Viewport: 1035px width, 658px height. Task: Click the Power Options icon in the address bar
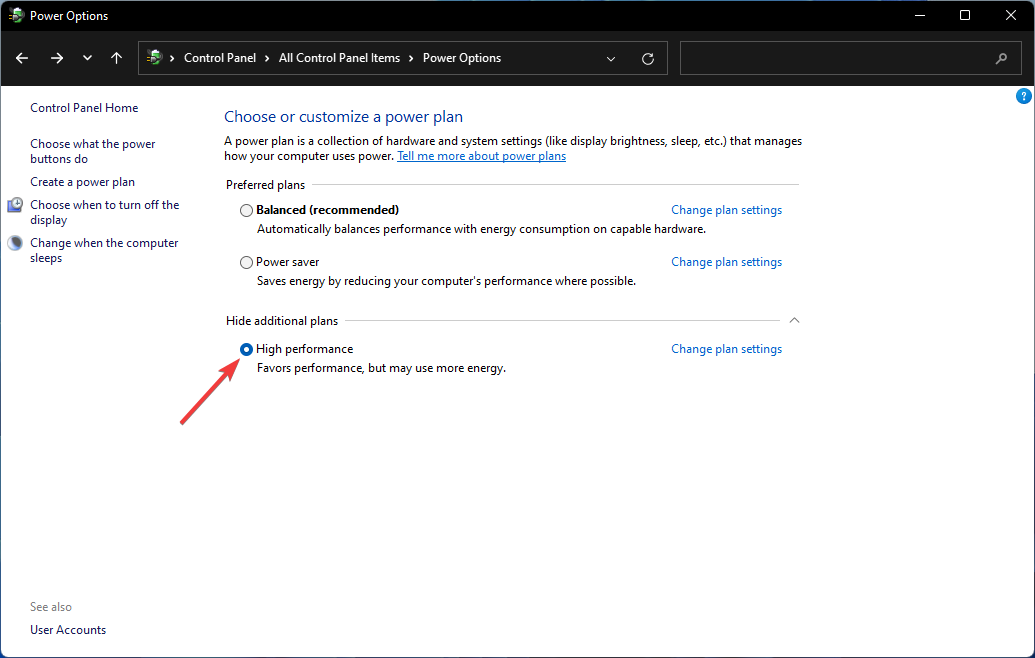click(x=157, y=58)
